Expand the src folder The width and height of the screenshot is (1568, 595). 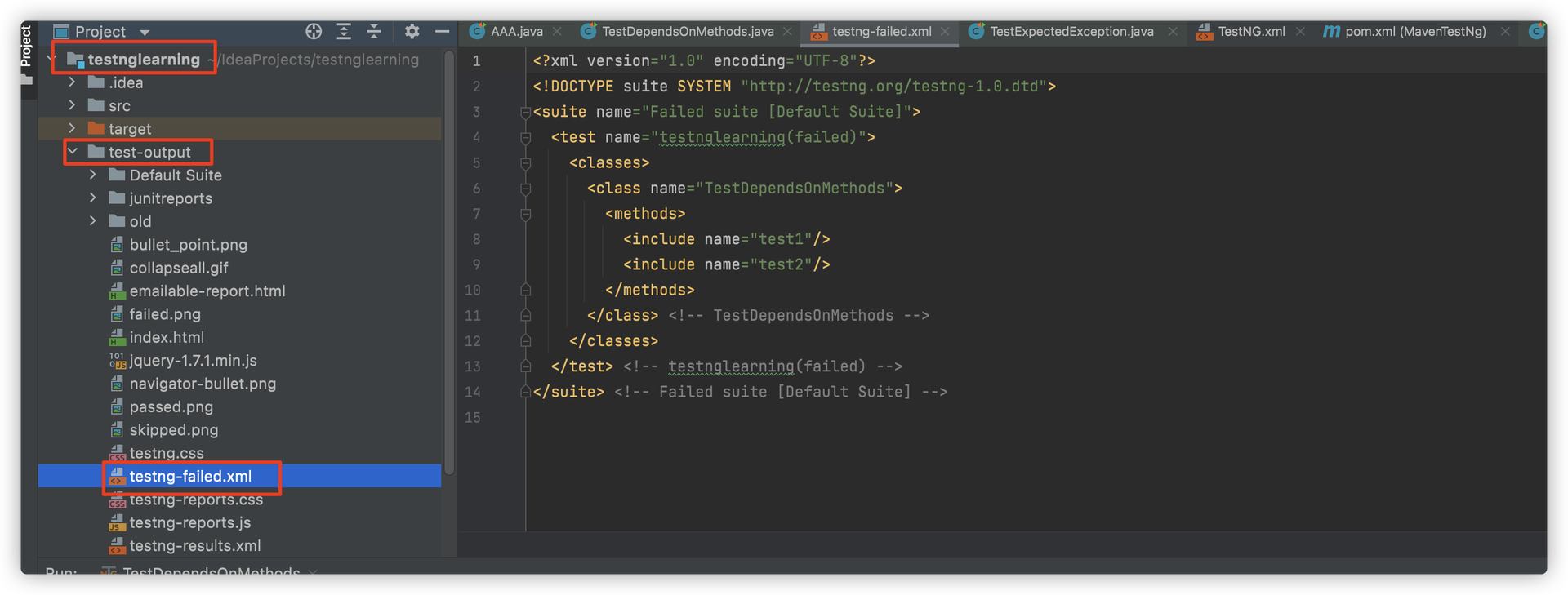(x=72, y=104)
